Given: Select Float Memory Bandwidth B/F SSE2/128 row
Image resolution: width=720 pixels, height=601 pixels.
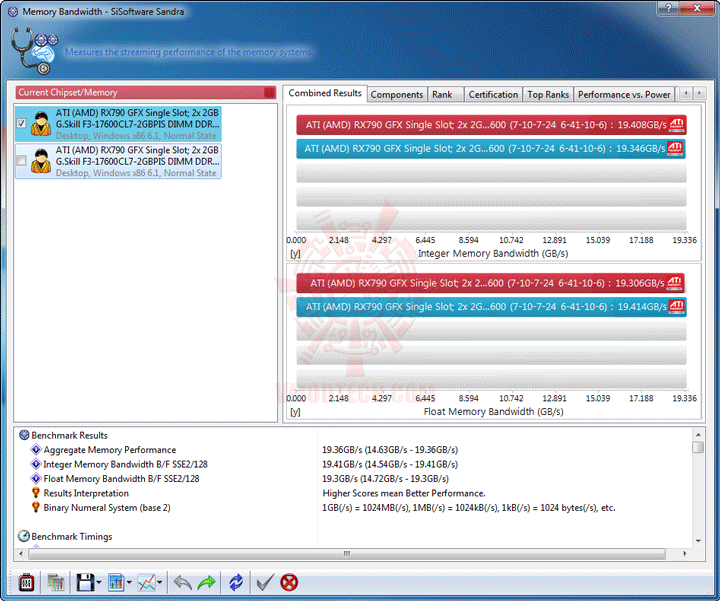Looking at the screenshot, I should click(x=121, y=479).
